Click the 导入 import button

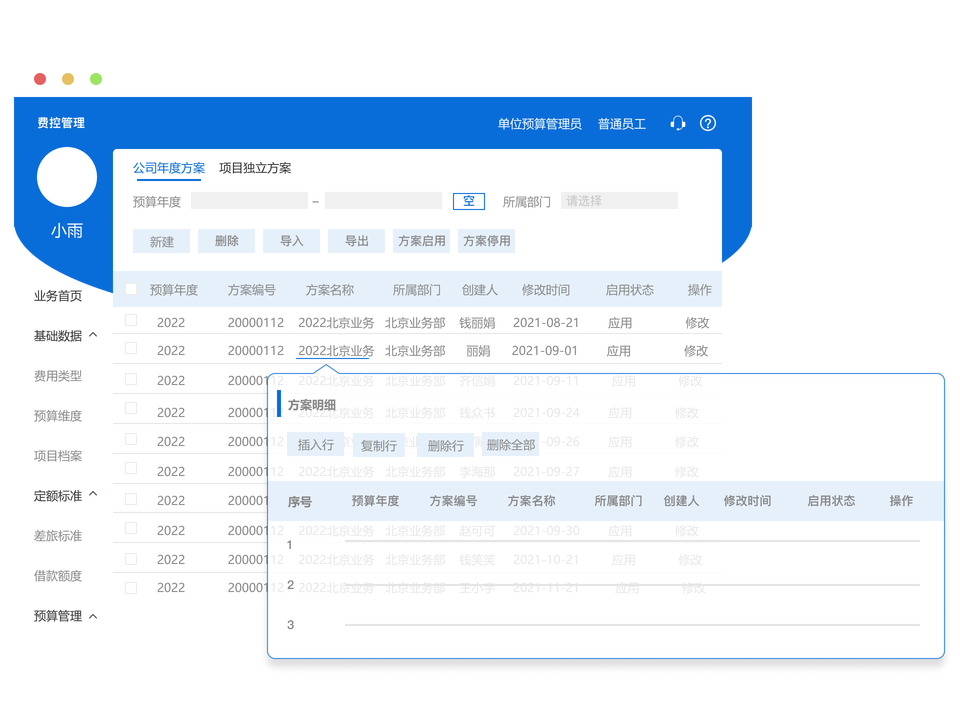pos(291,240)
